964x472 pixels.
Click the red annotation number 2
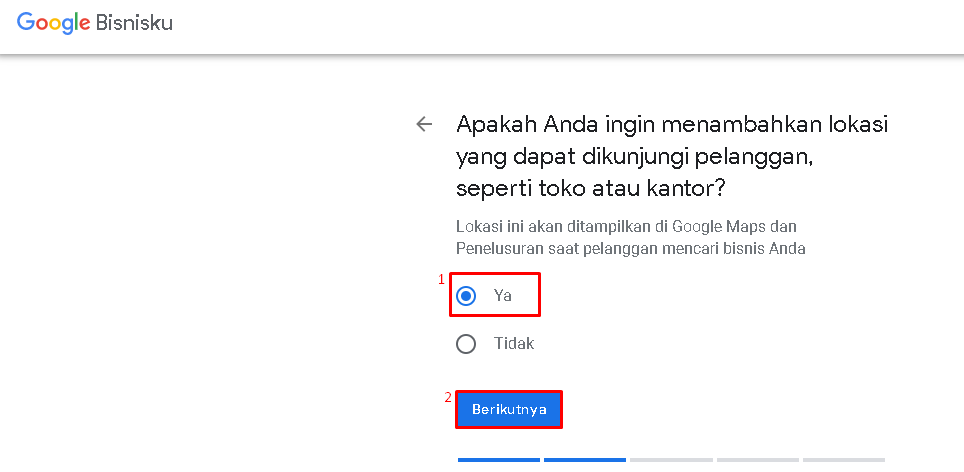coord(448,397)
